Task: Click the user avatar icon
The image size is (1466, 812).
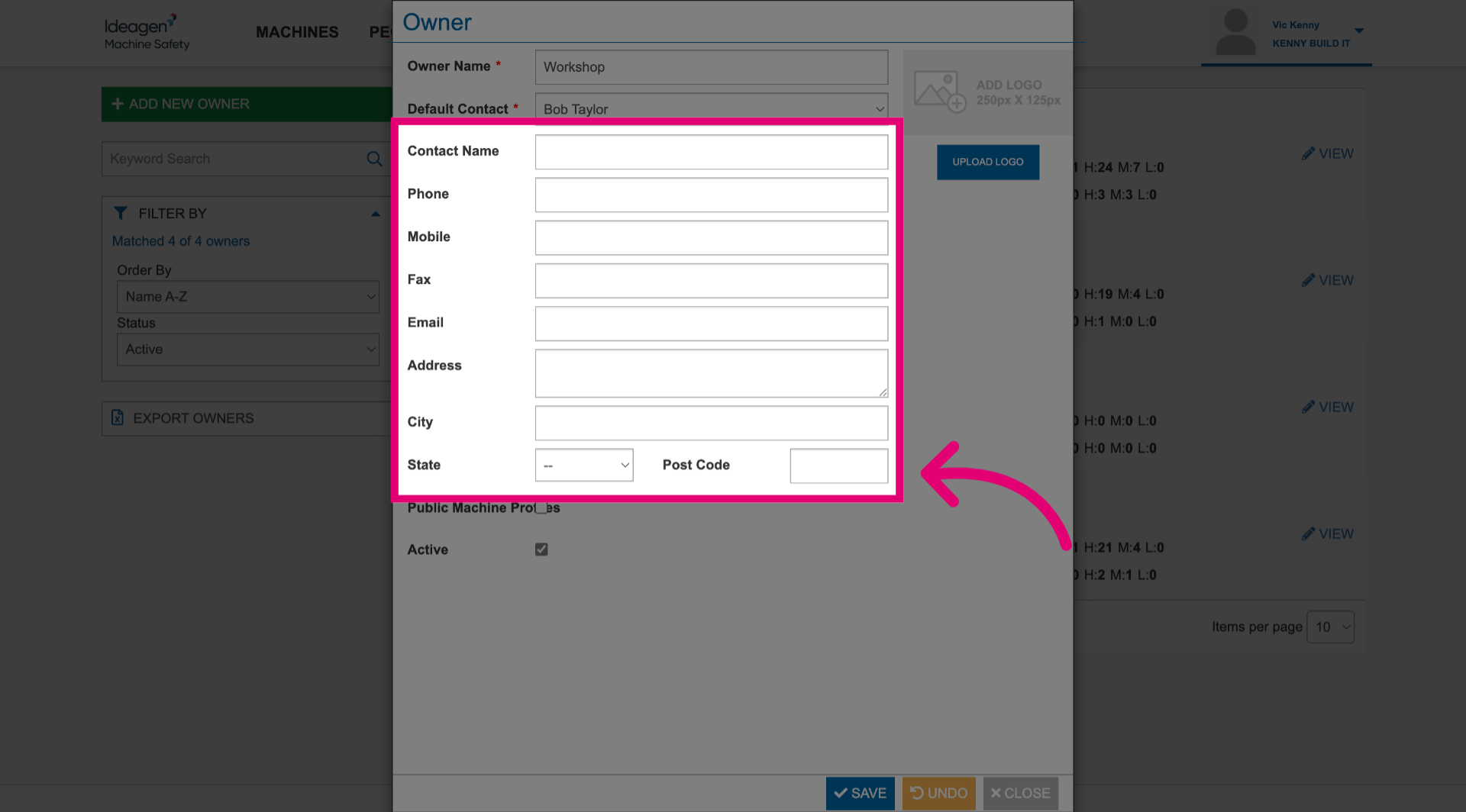Action: pyautogui.click(x=1235, y=31)
